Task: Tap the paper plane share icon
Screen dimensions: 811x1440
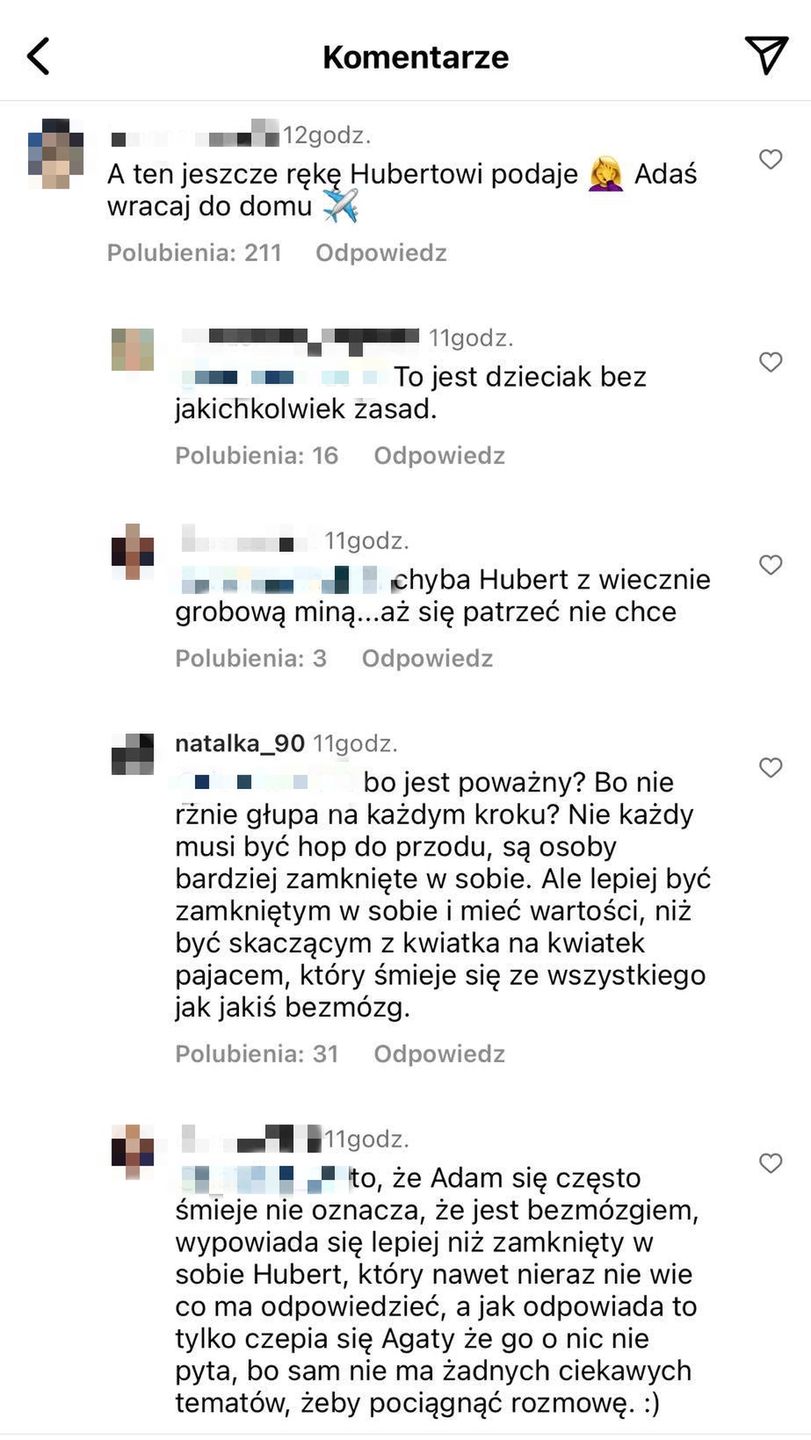Action: pyautogui.click(x=767, y=56)
